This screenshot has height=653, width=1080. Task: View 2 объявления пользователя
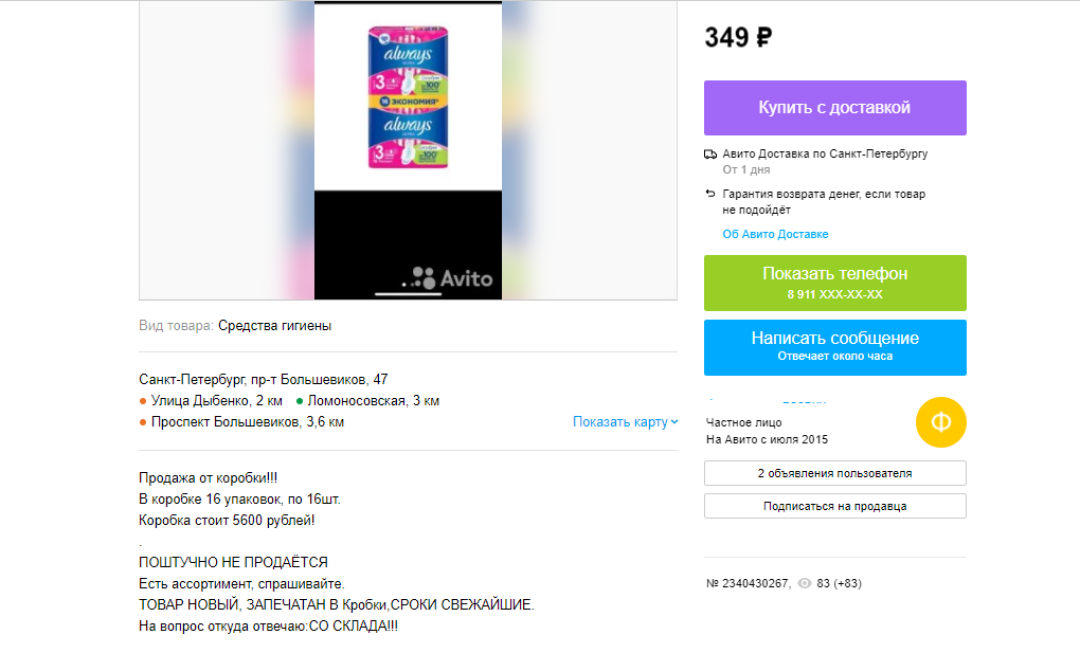pos(835,473)
